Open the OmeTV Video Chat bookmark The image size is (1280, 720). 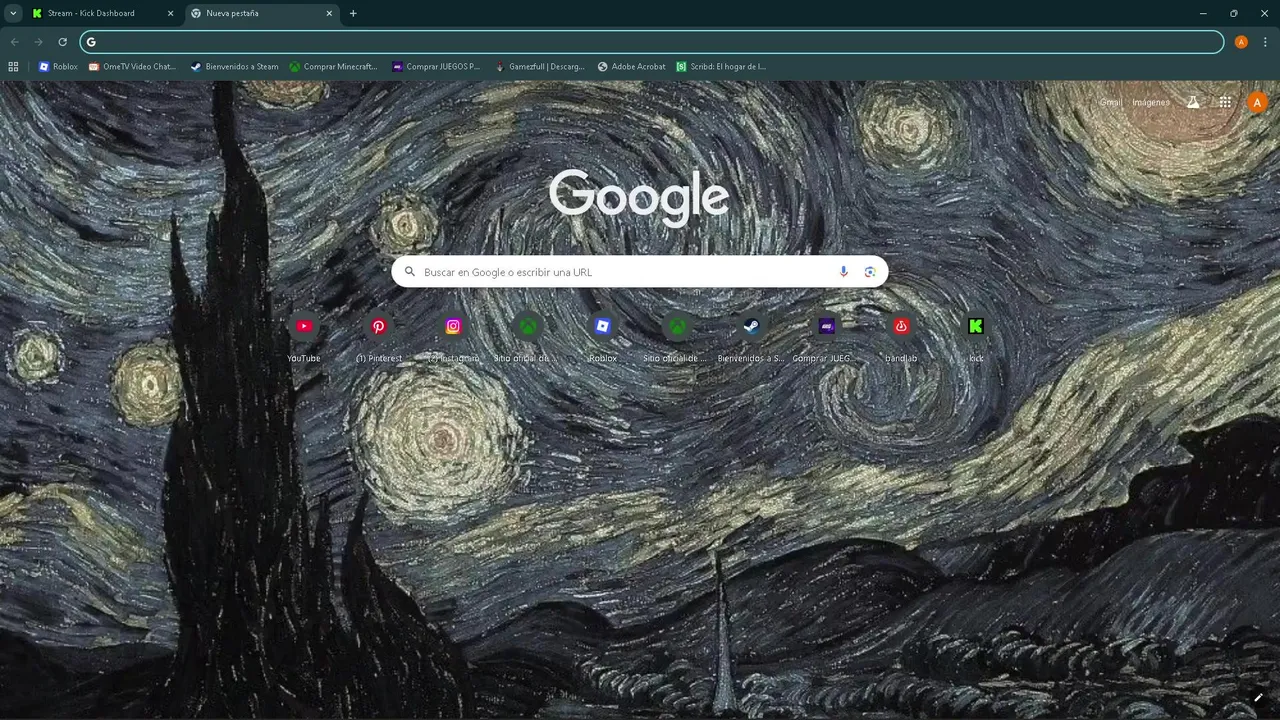point(132,67)
